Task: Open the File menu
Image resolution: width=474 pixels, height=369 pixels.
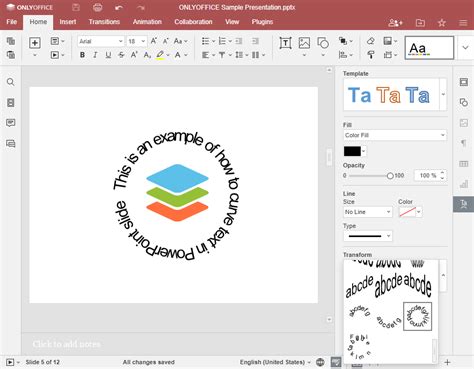Action: (x=11, y=22)
